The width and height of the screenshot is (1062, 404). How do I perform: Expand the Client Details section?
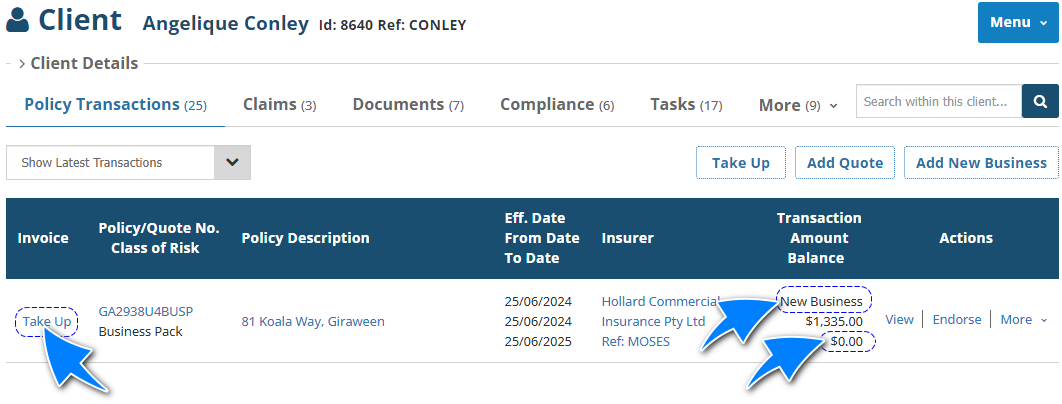[x=78, y=63]
